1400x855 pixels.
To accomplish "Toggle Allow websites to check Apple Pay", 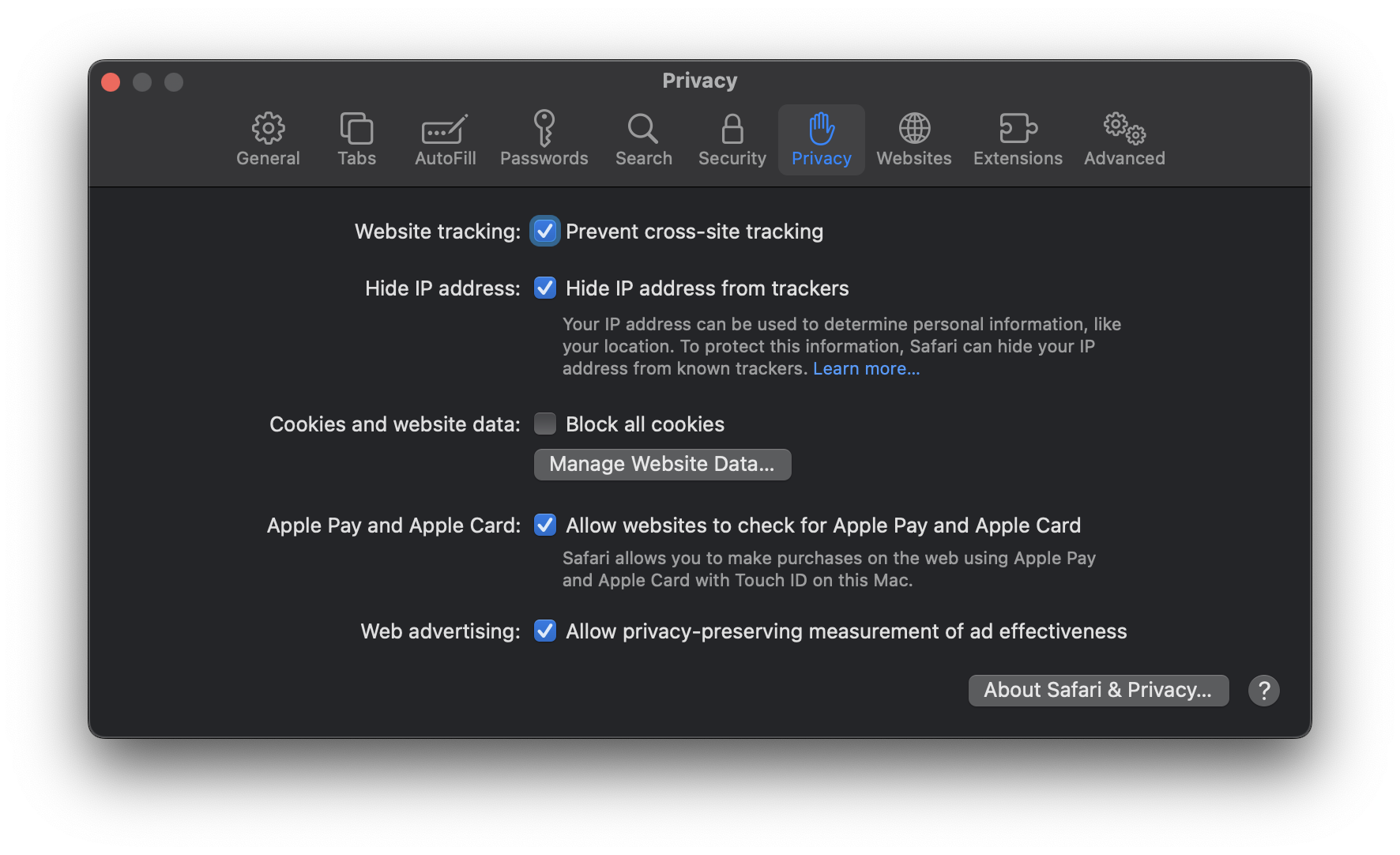I will (x=544, y=525).
